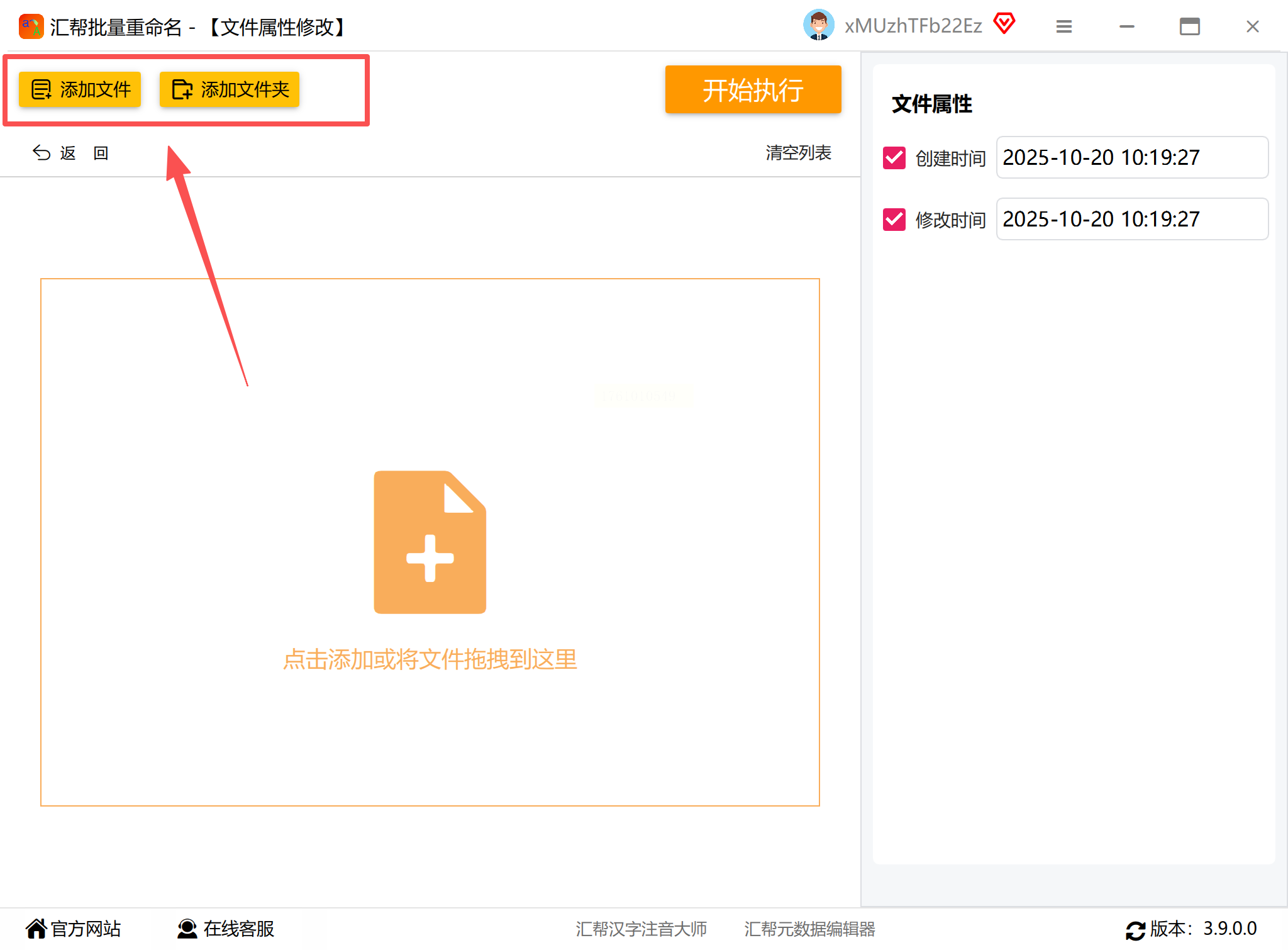
Task: Open the official website home icon
Action: tap(36, 929)
